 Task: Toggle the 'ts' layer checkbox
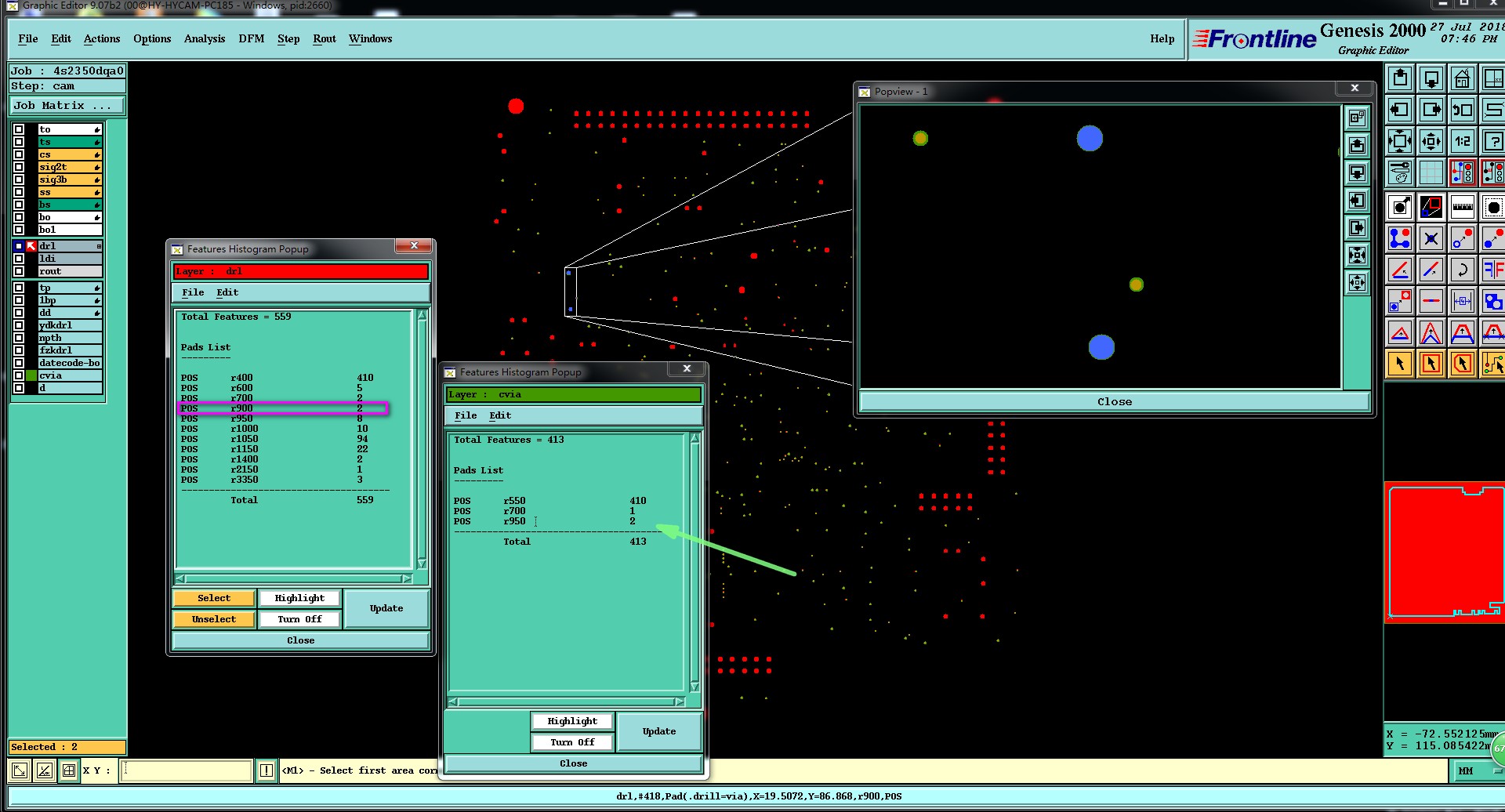pyautogui.click(x=19, y=142)
